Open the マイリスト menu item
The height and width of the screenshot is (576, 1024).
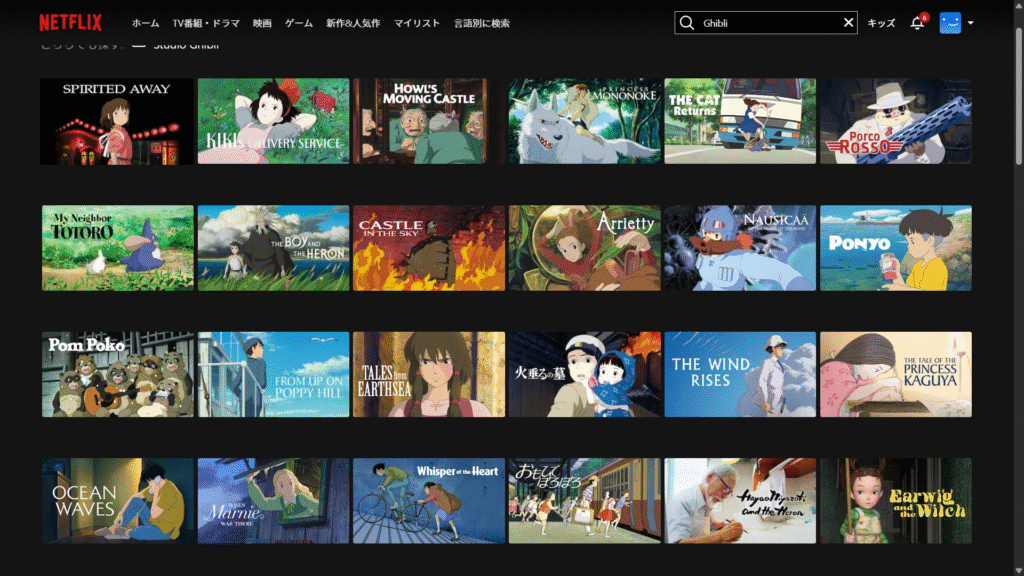click(417, 23)
